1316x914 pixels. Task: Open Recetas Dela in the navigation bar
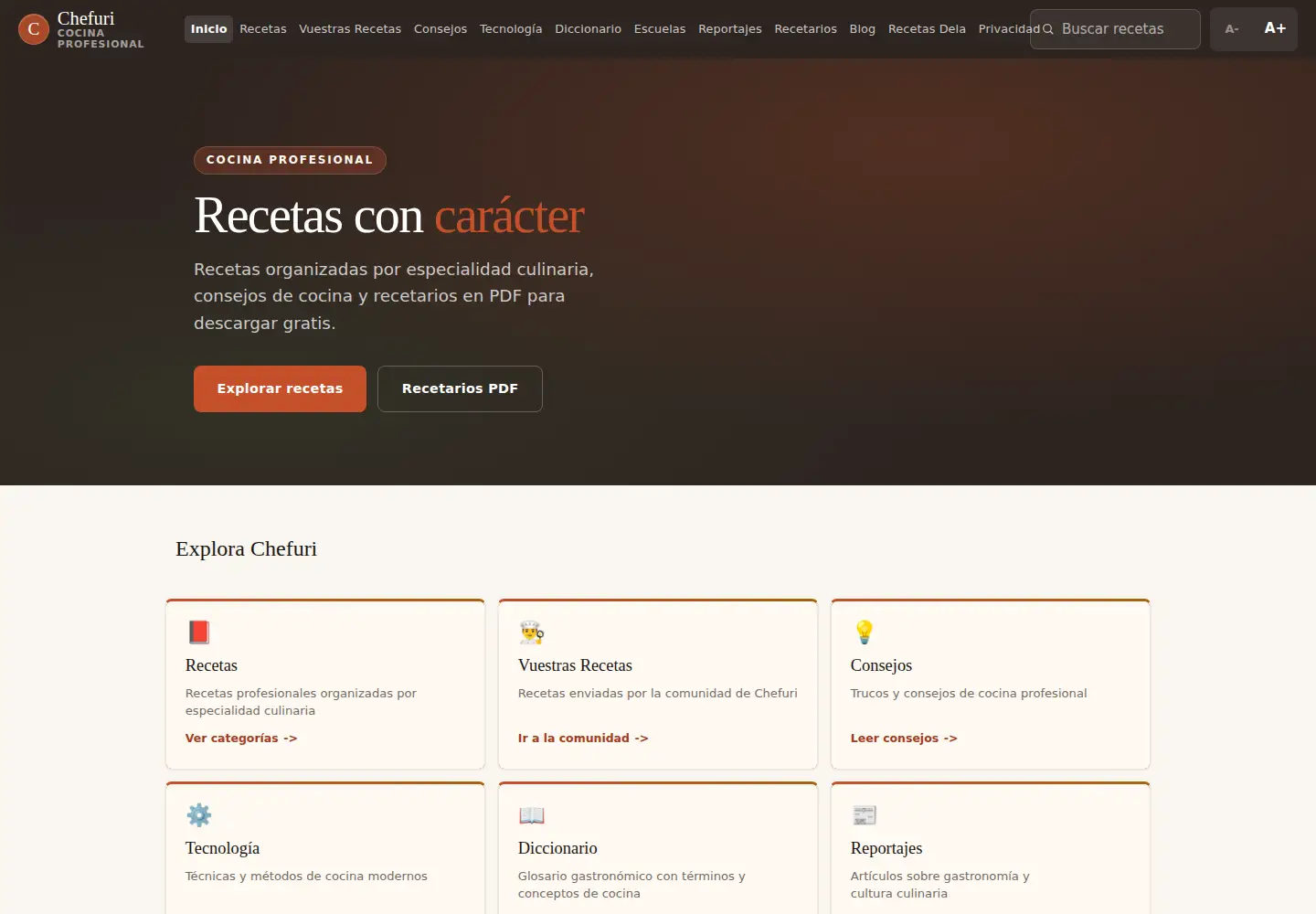[x=927, y=29]
